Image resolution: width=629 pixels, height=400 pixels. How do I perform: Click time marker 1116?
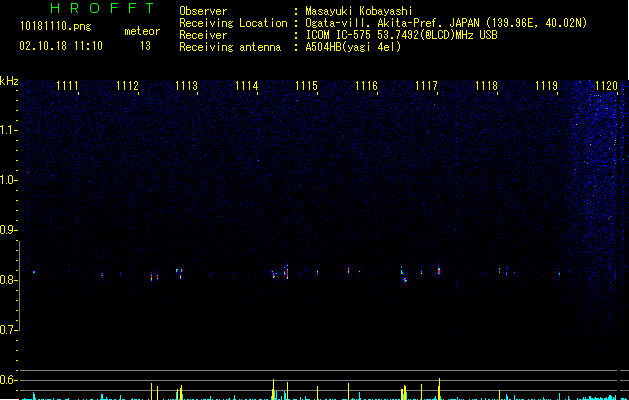point(366,86)
